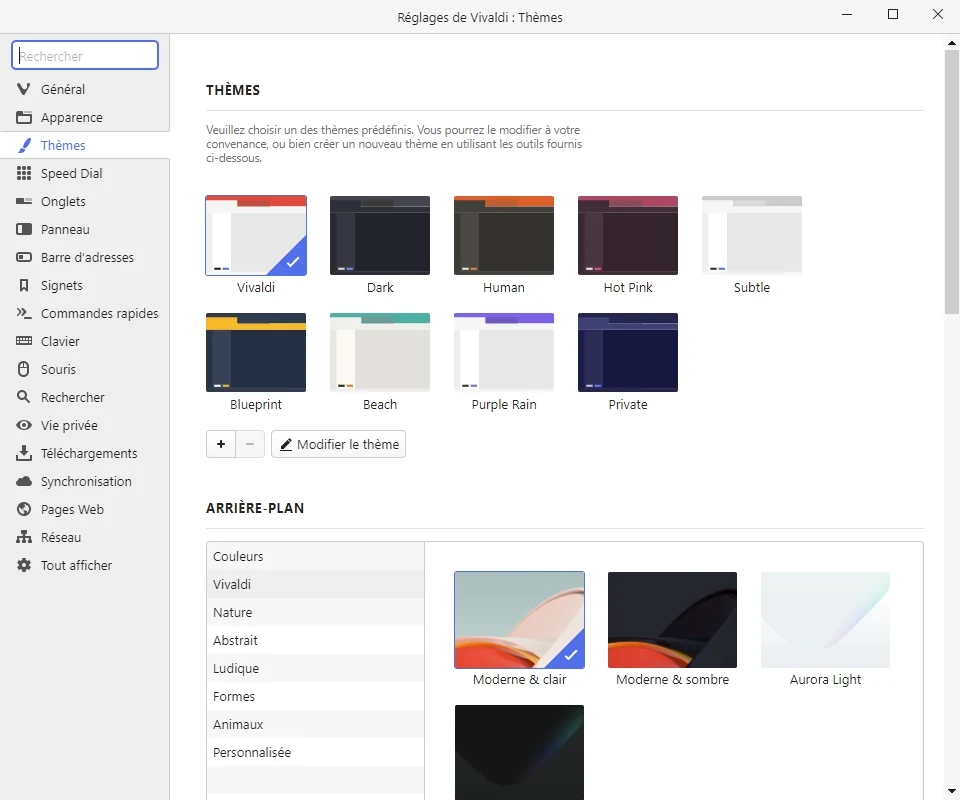Go to Onglets settings
960x800 pixels.
pyautogui.click(x=84, y=201)
